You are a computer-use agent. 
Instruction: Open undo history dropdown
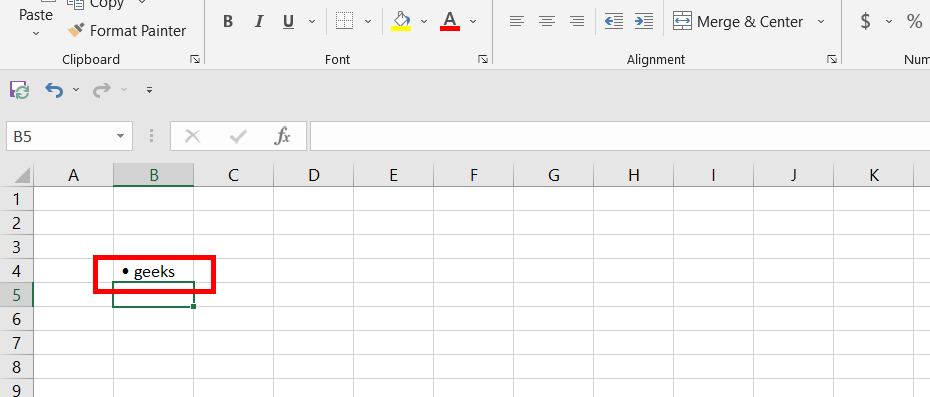pyautogui.click(x=76, y=90)
